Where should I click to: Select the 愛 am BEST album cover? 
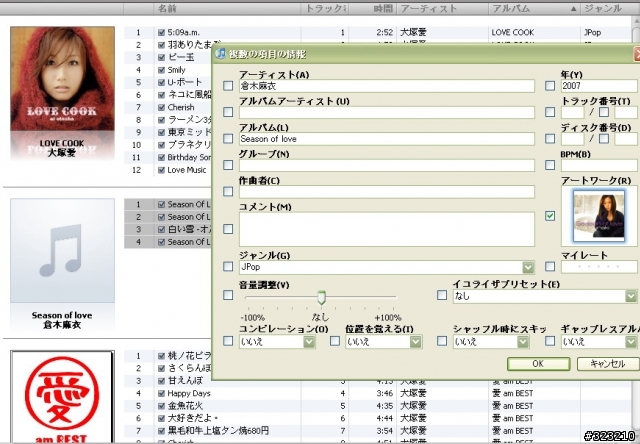(62, 397)
